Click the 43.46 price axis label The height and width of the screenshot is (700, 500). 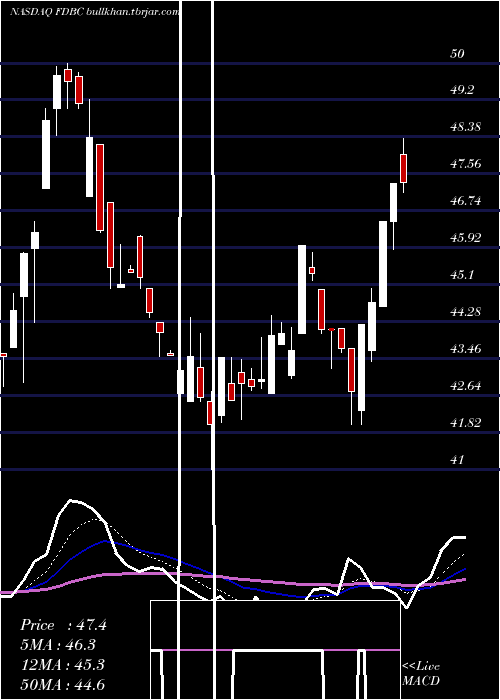click(x=466, y=349)
